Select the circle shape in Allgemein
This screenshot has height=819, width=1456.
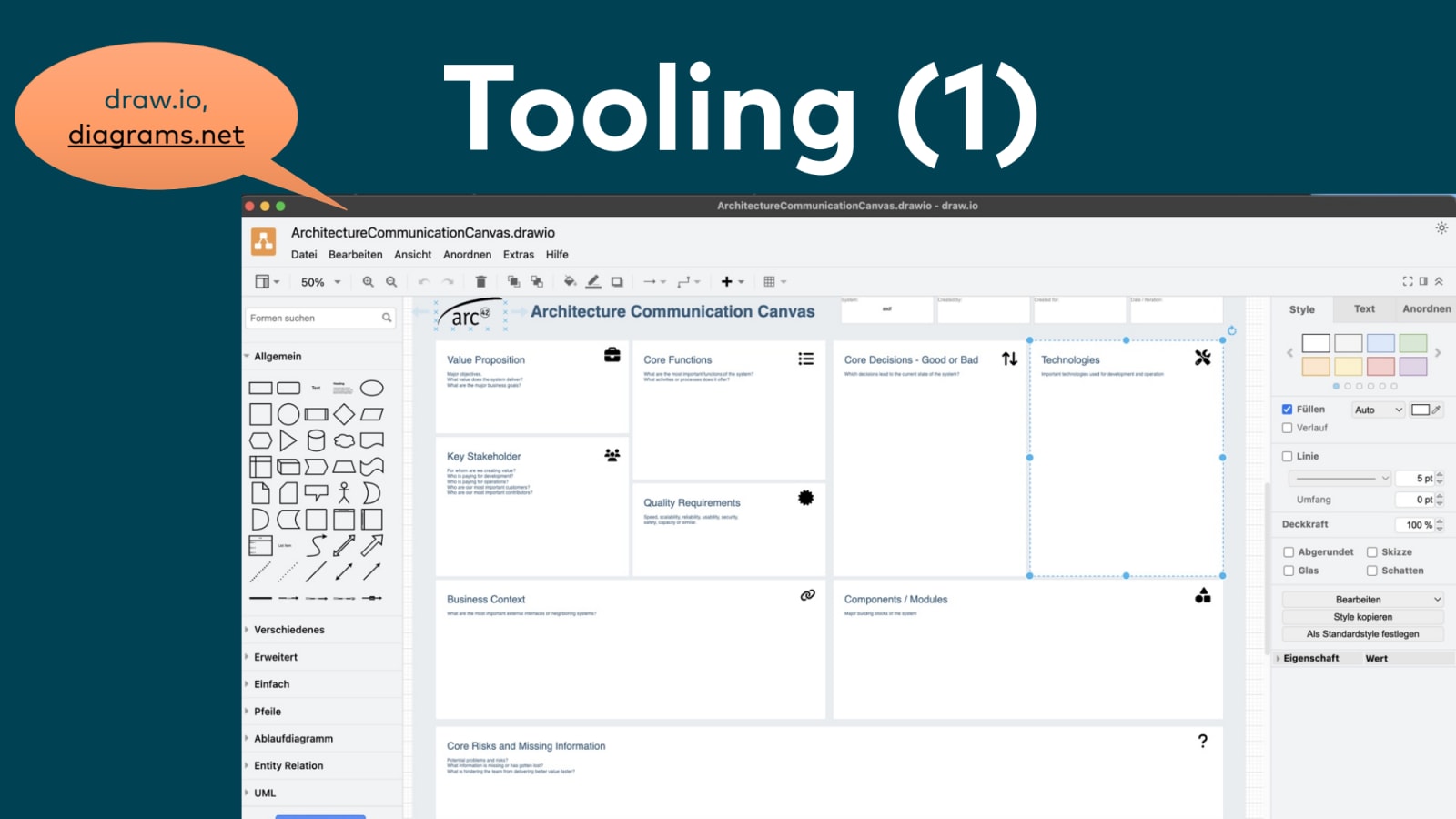click(288, 415)
